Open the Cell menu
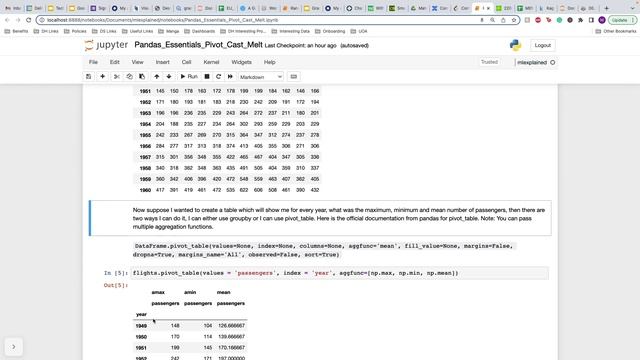The width and height of the screenshot is (640, 360). [187, 62]
